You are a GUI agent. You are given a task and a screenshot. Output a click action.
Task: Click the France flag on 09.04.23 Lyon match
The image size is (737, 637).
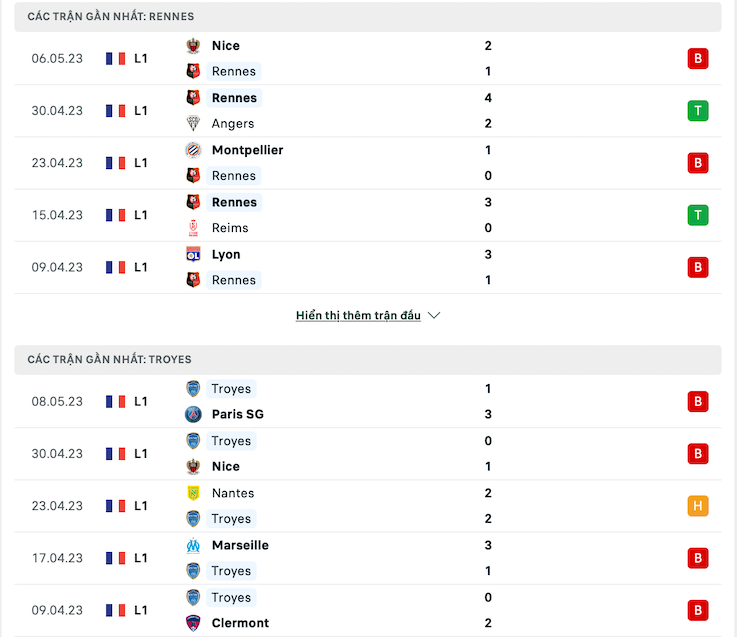(x=116, y=267)
